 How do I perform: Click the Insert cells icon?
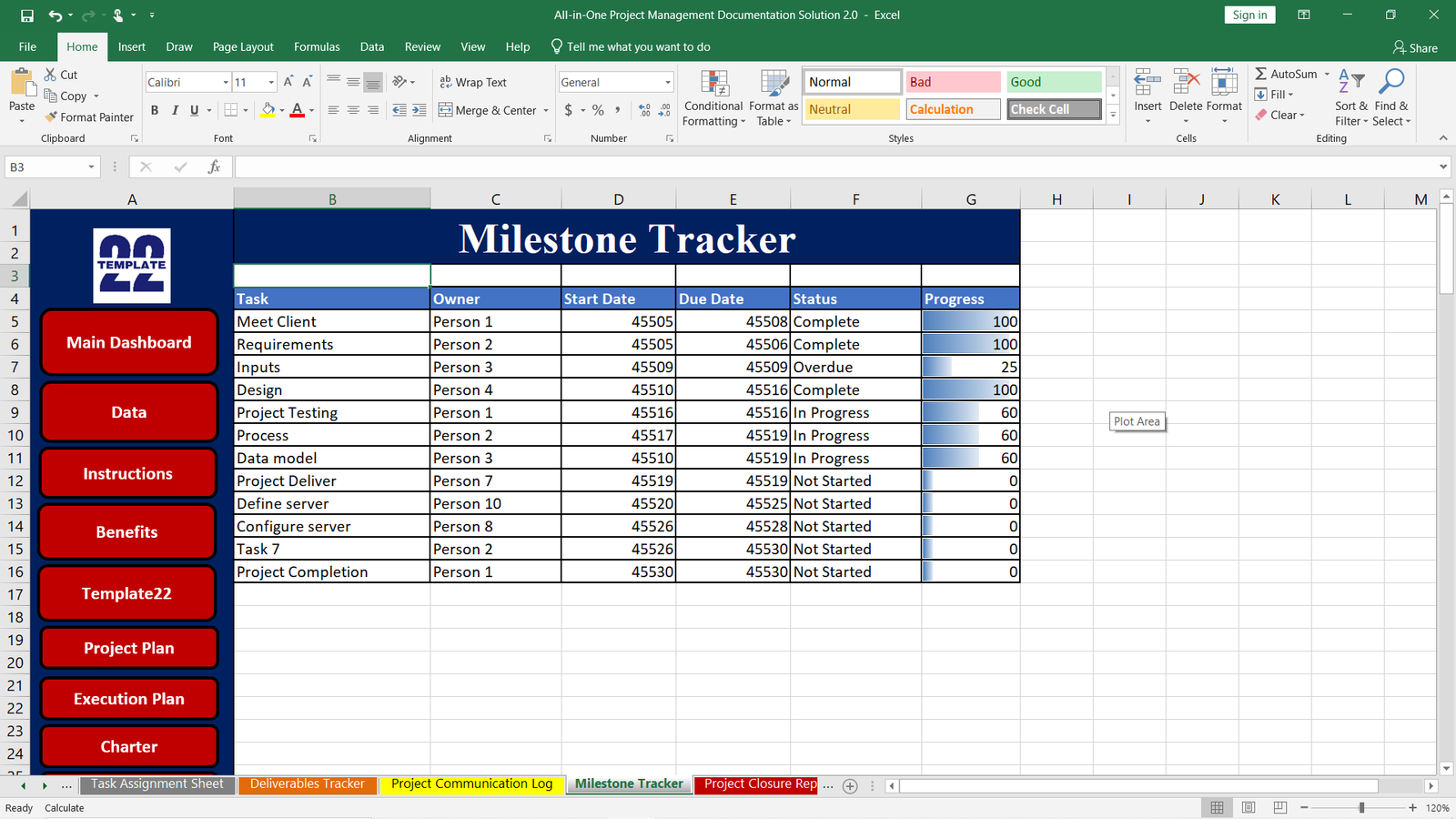[x=1148, y=82]
